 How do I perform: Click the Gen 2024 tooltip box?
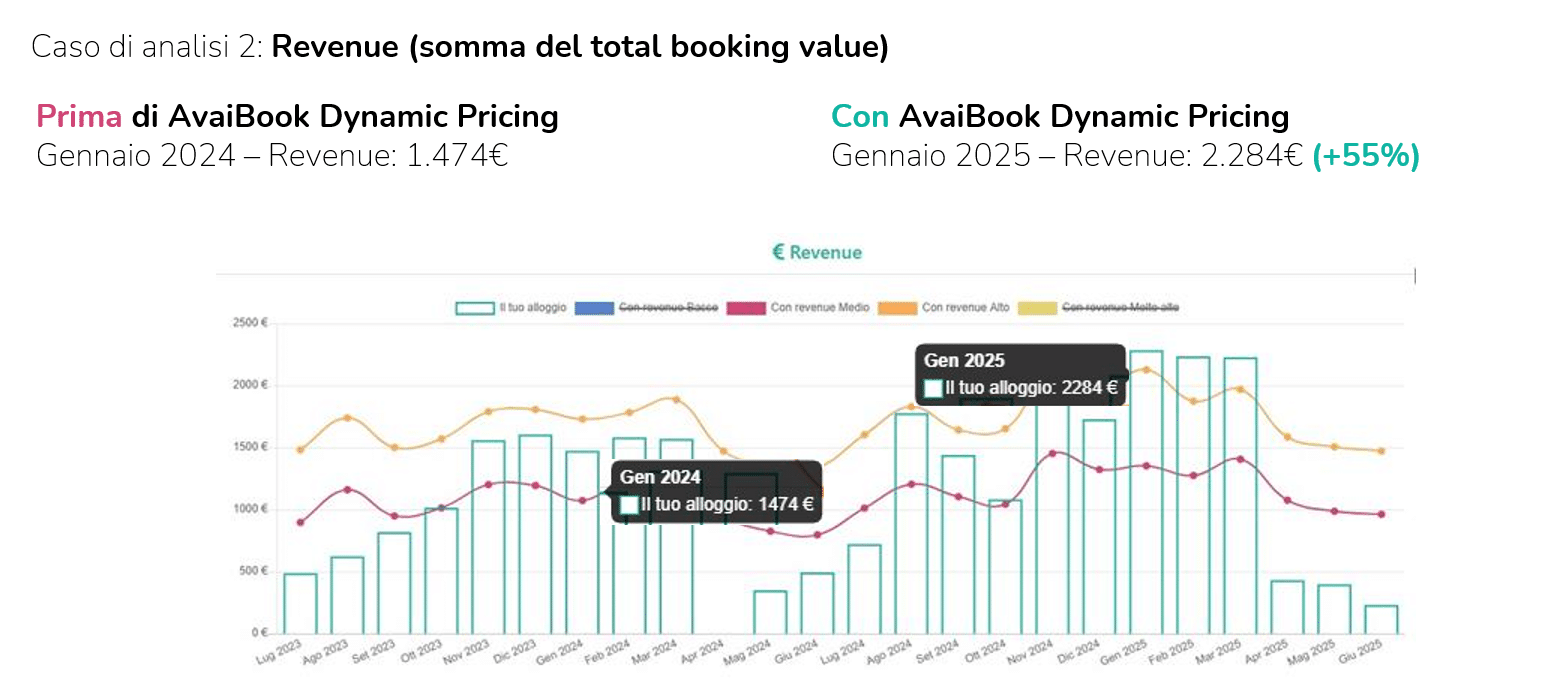(x=716, y=491)
